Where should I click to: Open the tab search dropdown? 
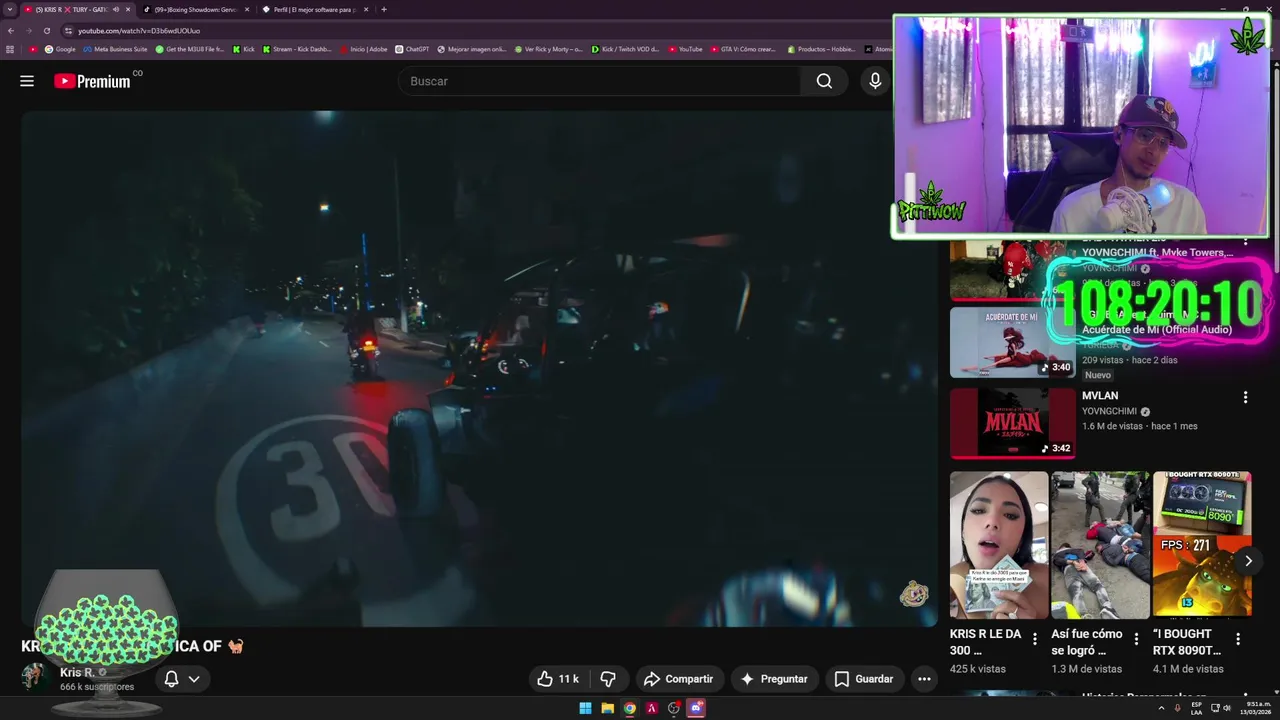[x=9, y=9]
